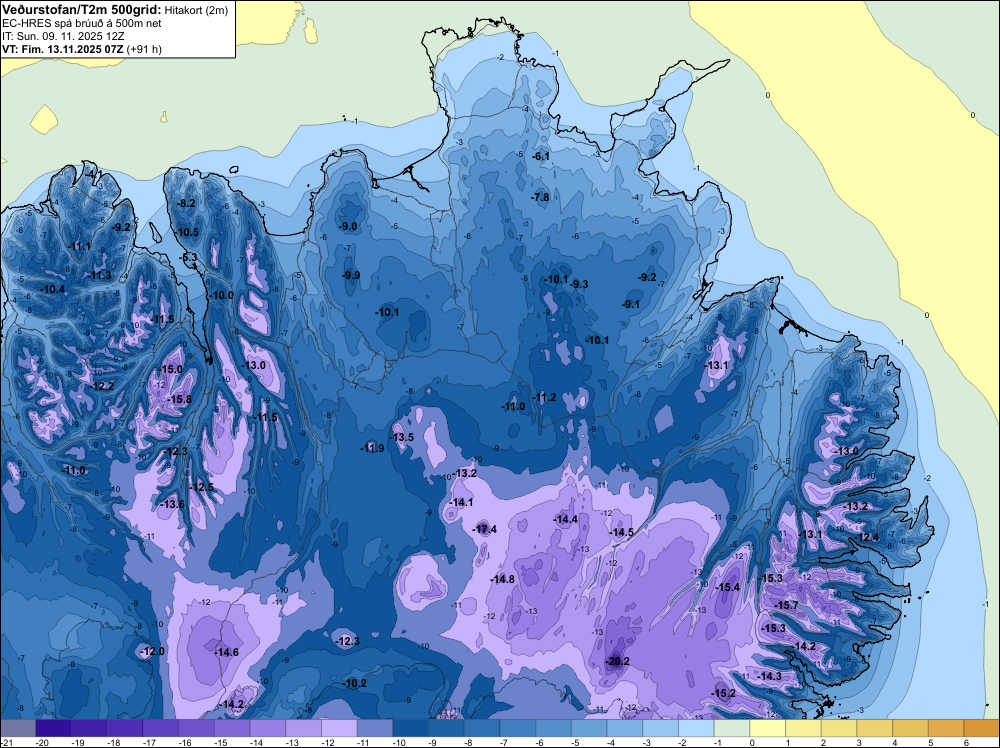The image size is (1000, 748).
Task: Click the -15.4 temperature label
Action: tap(727, 587)
